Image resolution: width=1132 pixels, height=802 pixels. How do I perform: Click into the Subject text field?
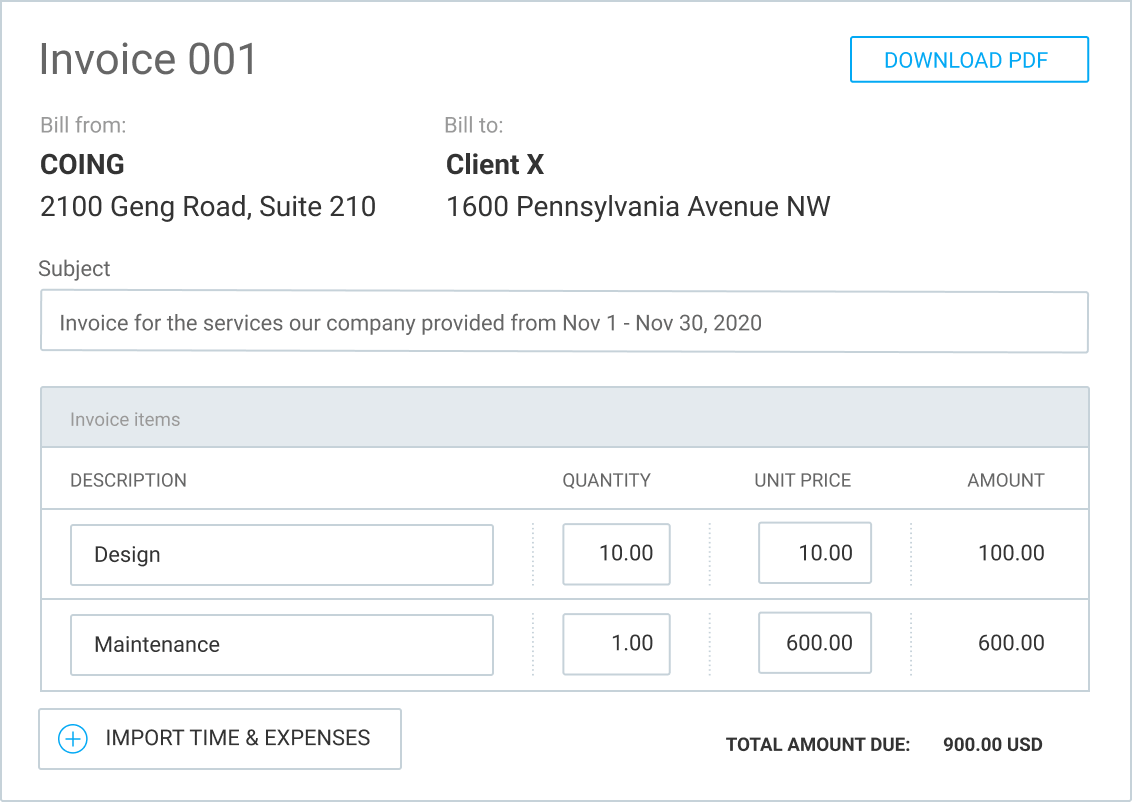click(x=563, y=322)
